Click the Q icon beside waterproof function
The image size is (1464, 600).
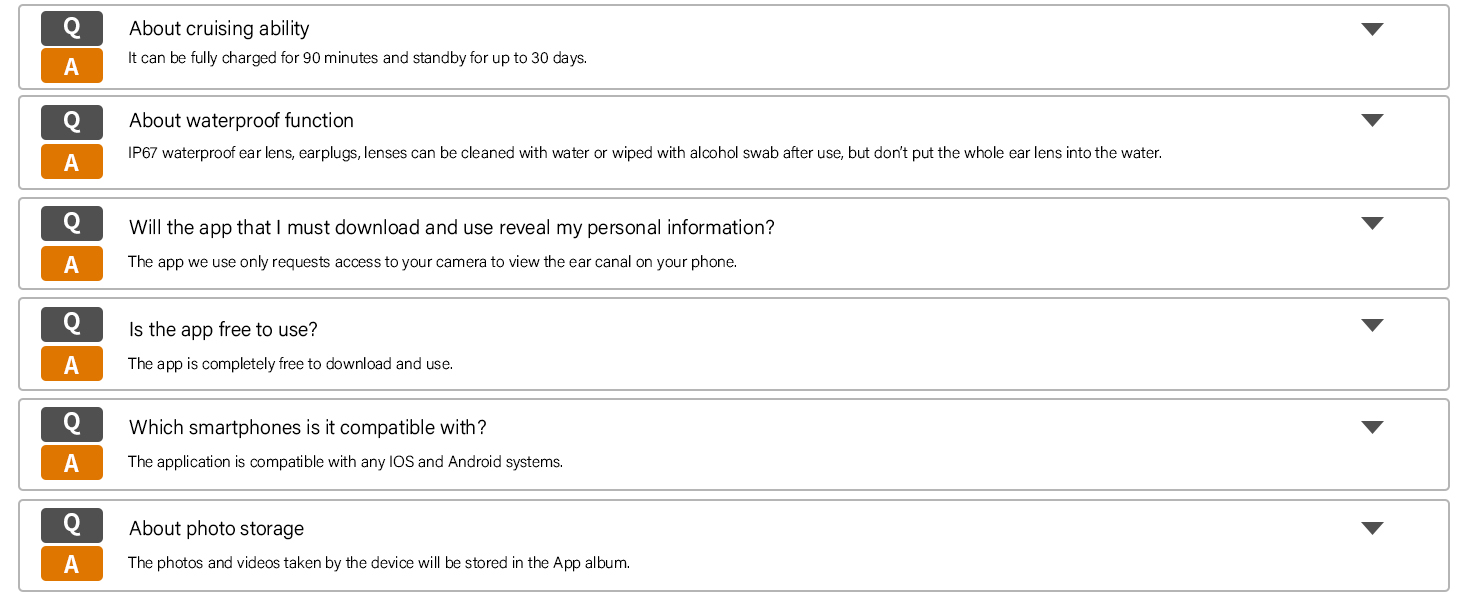tap(71, 122)
